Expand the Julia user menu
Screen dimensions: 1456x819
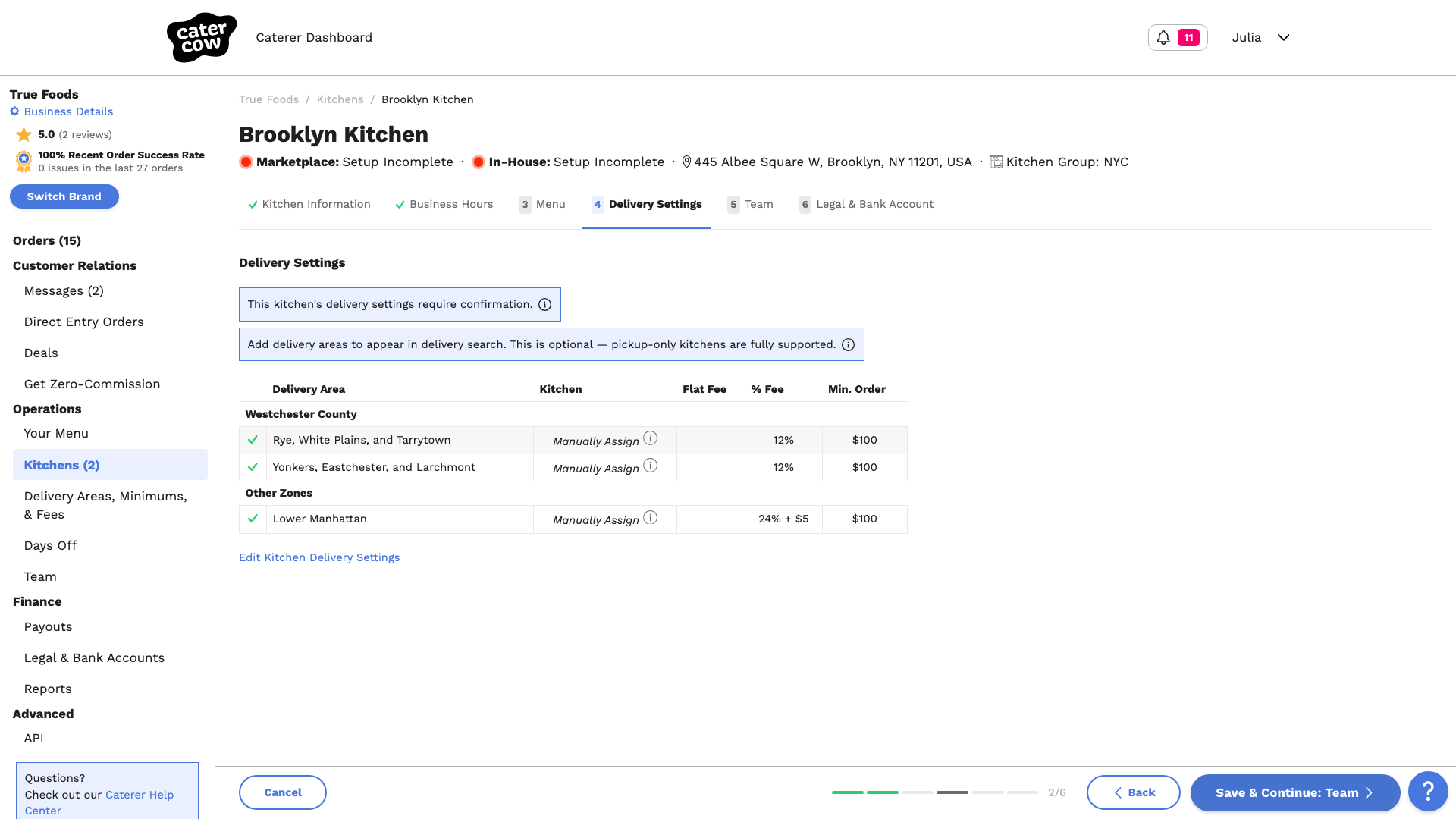pos(1260,37)
